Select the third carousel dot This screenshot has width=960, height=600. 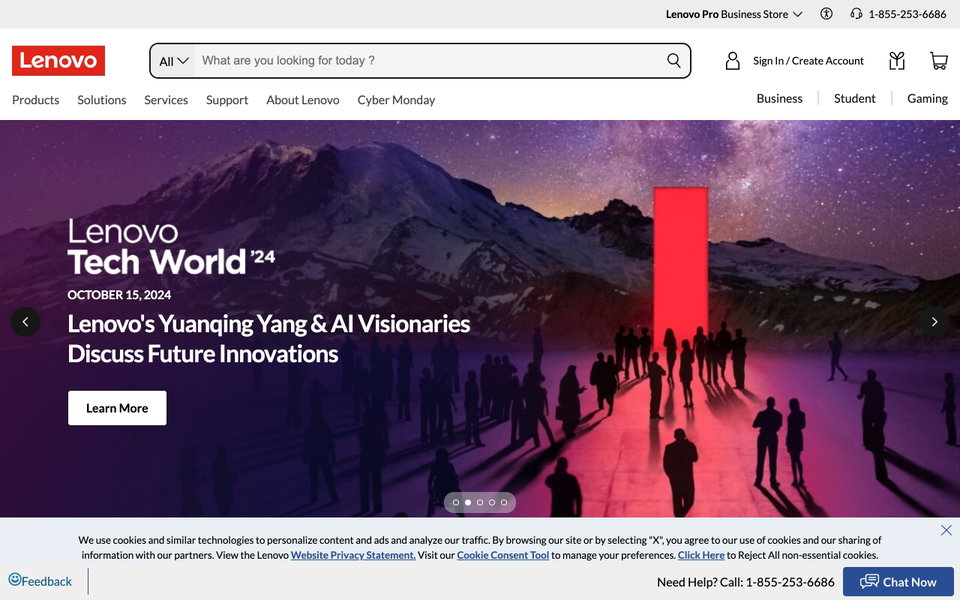tap(480, 503)
